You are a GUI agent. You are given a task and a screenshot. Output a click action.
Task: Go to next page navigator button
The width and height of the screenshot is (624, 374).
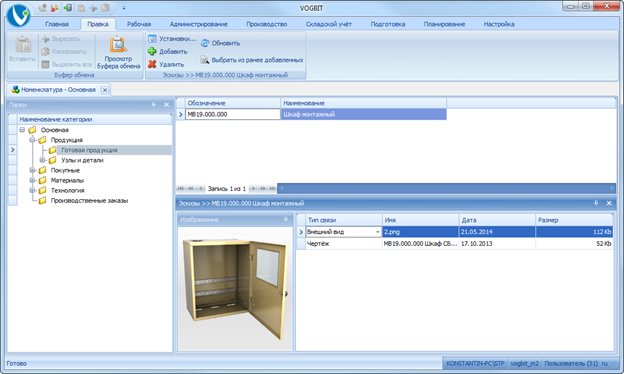point(263,188)
